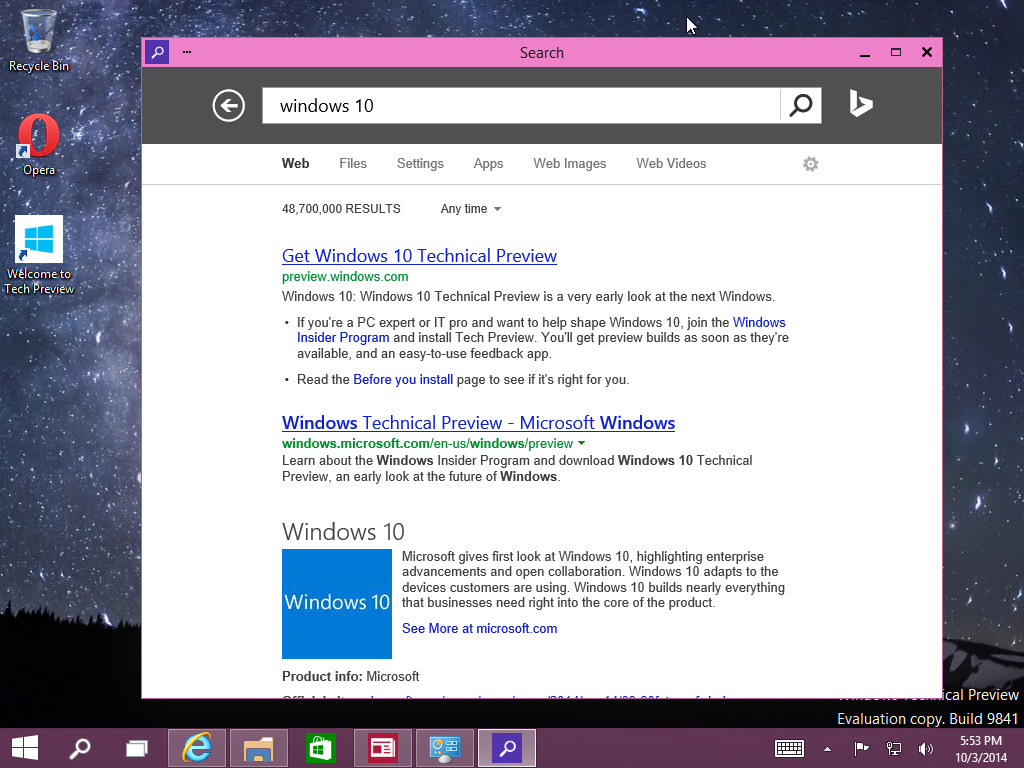Viewport: 1024px width, 768px height.
Task: Minimize the Search window
Action: point(865,53)
